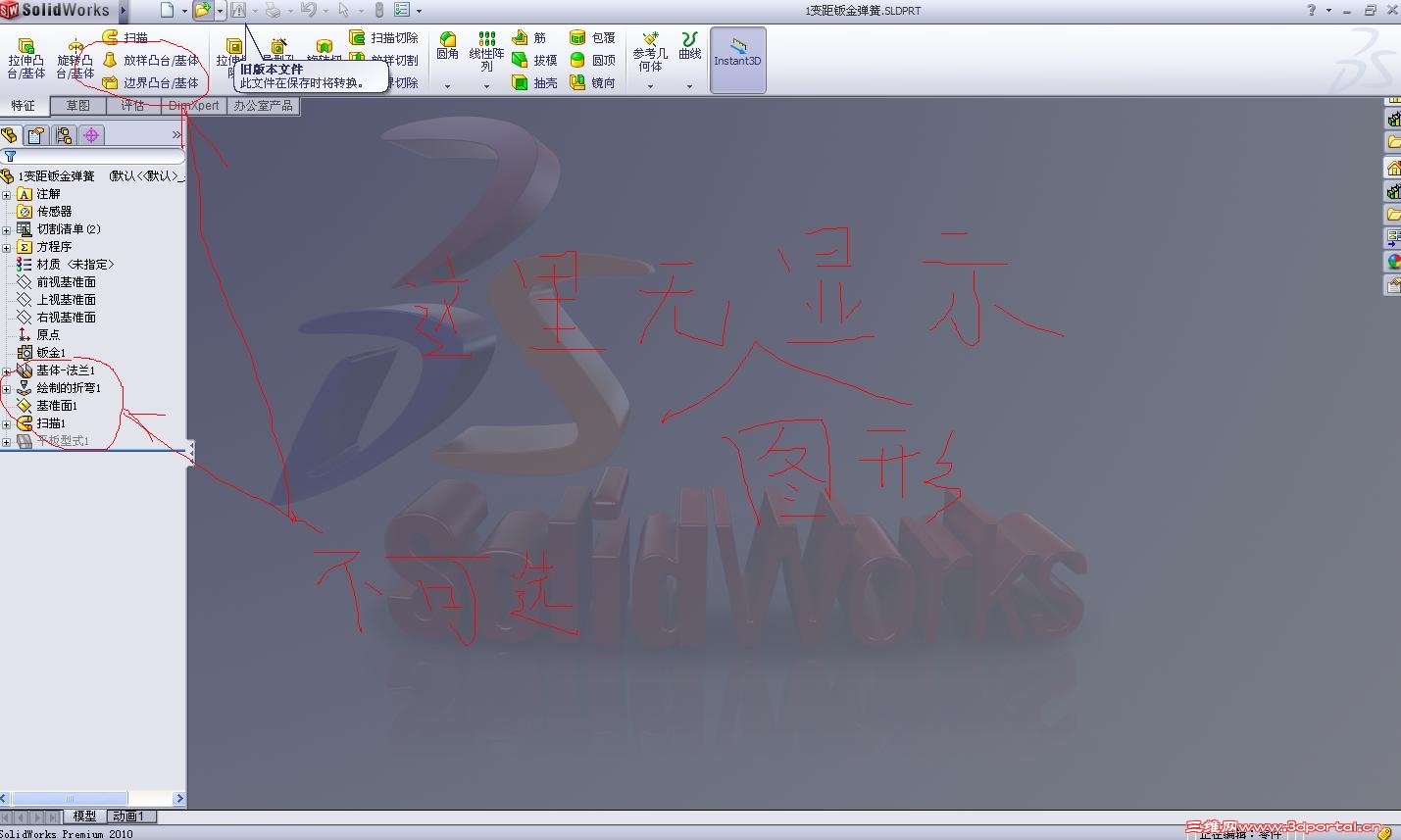This screenshot has width=1401, height=840.
Task: Open the dropdown arrow beside the New document icon
Action: coord(184,11)
